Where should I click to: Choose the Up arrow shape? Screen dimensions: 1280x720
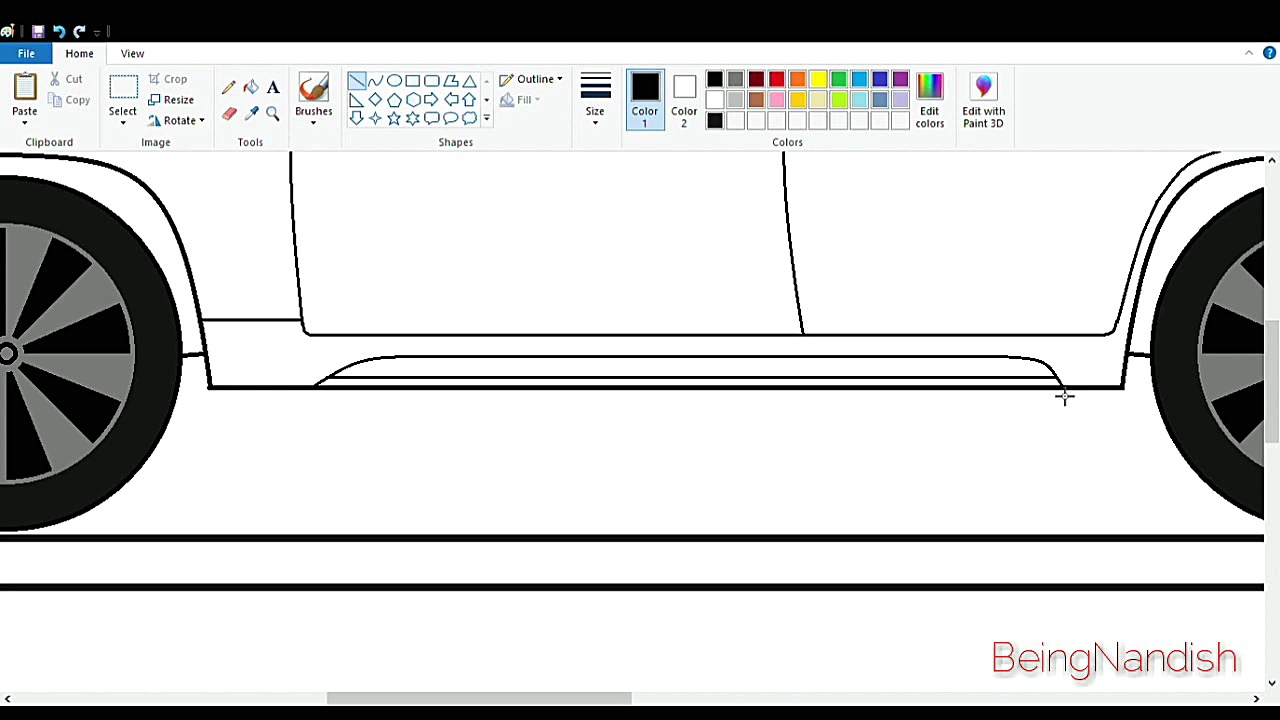[469, 100]
